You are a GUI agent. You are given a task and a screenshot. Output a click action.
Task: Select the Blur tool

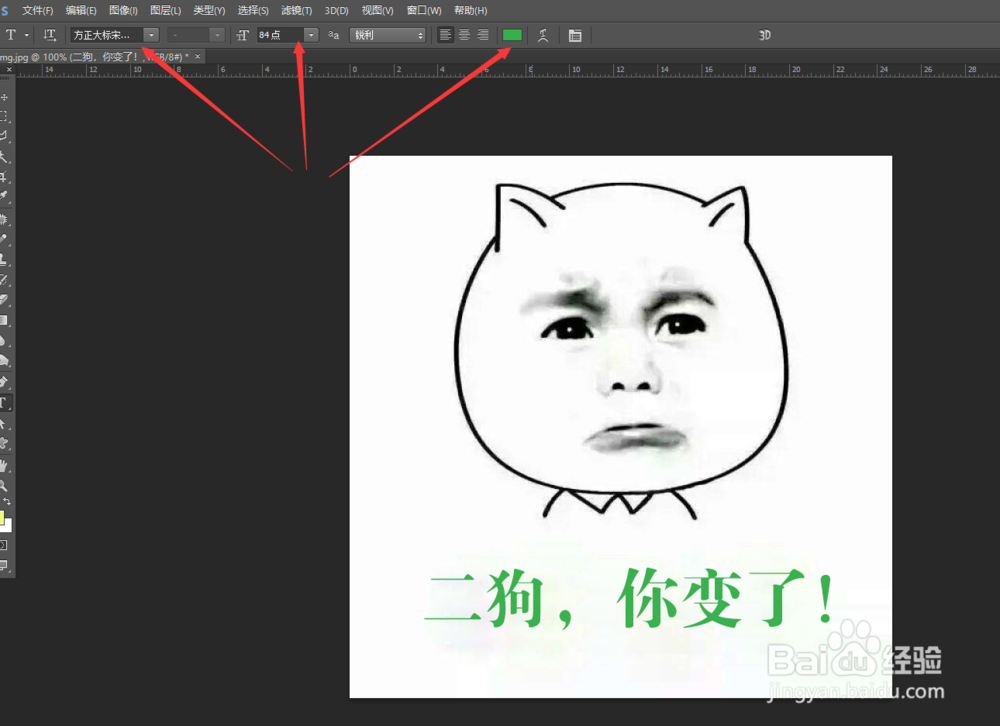coord(4,340)
